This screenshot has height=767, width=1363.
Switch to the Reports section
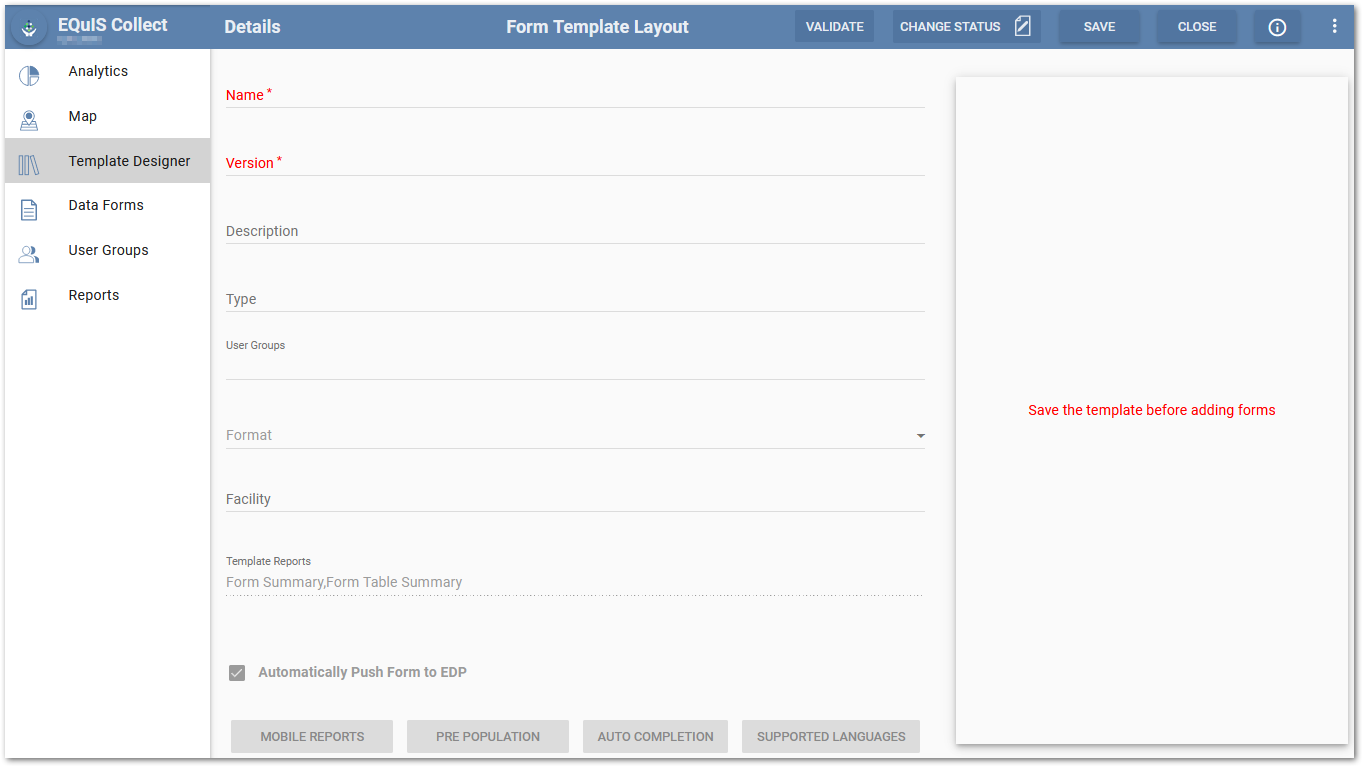click(93, 295)
